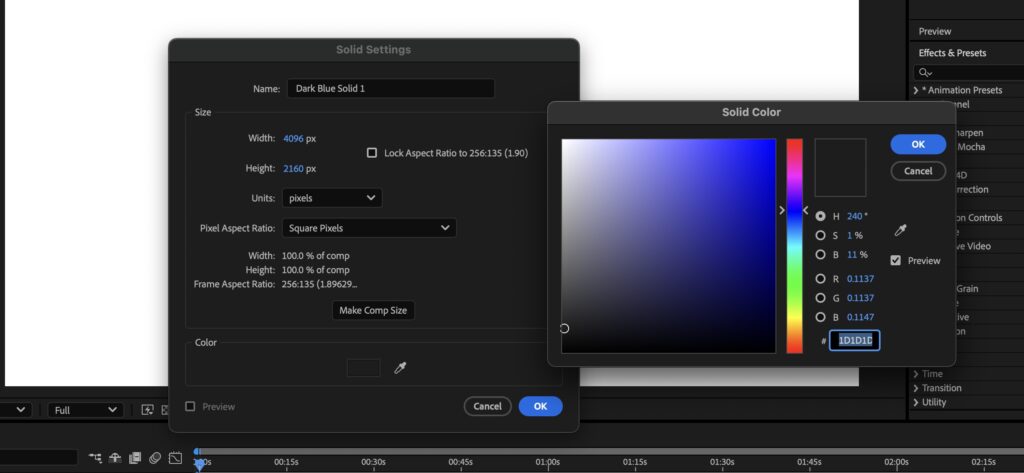The width and height of the screenshot is (1024, 473).
Task: Click the 02:00s mark on timeline ruler
Action: tap(896, 463)
